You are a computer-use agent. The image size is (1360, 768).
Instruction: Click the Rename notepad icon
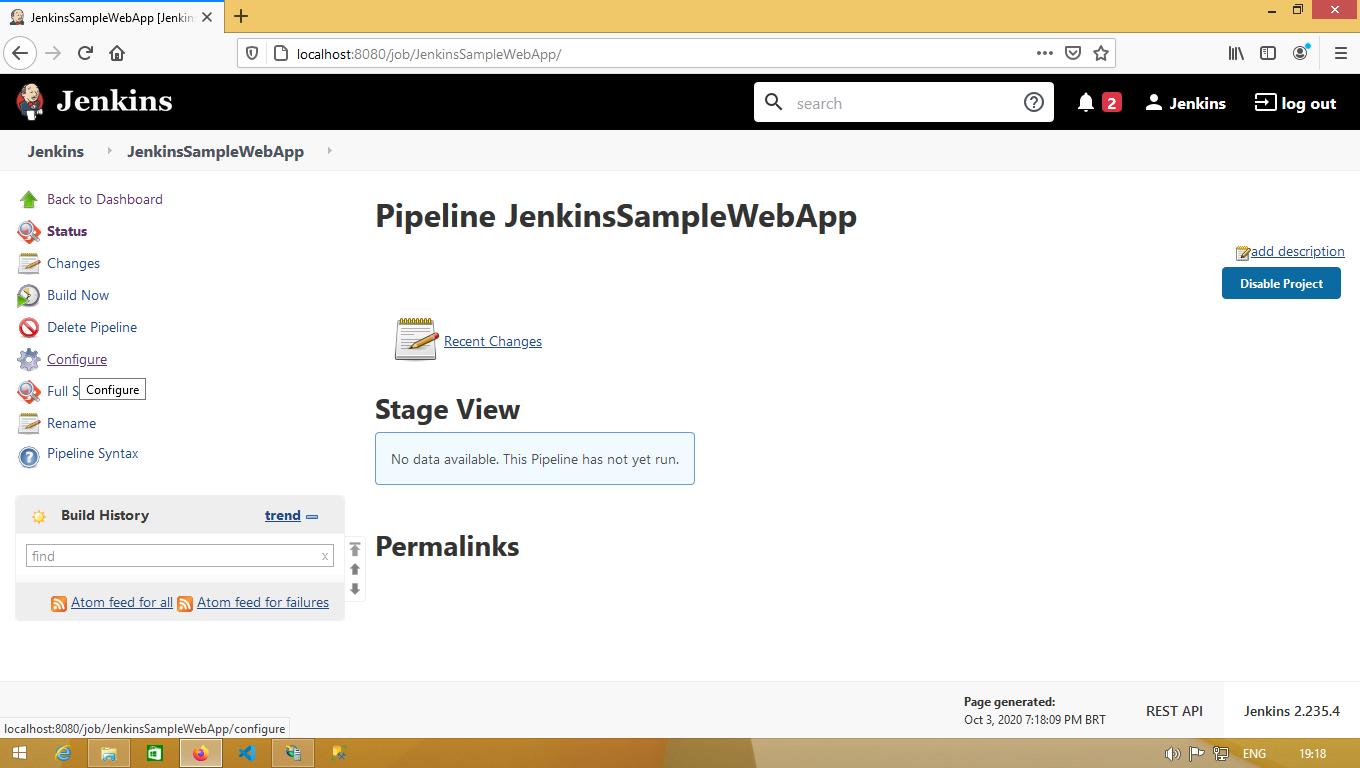click(29, 424)
